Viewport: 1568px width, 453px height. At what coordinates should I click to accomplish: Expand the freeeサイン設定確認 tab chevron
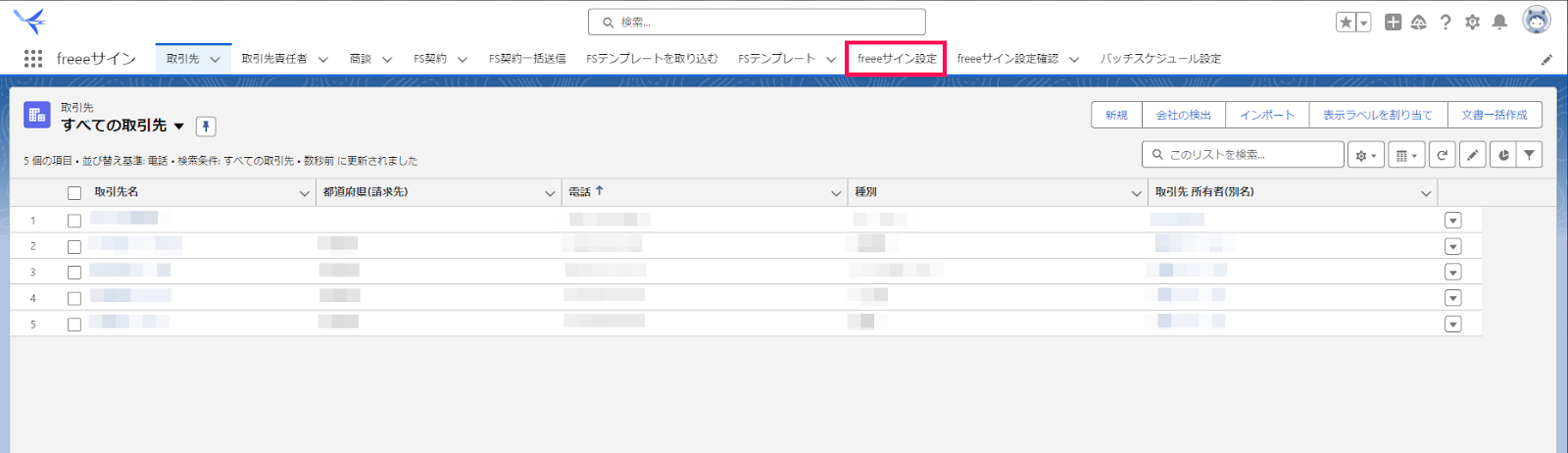coord(1074,60)
